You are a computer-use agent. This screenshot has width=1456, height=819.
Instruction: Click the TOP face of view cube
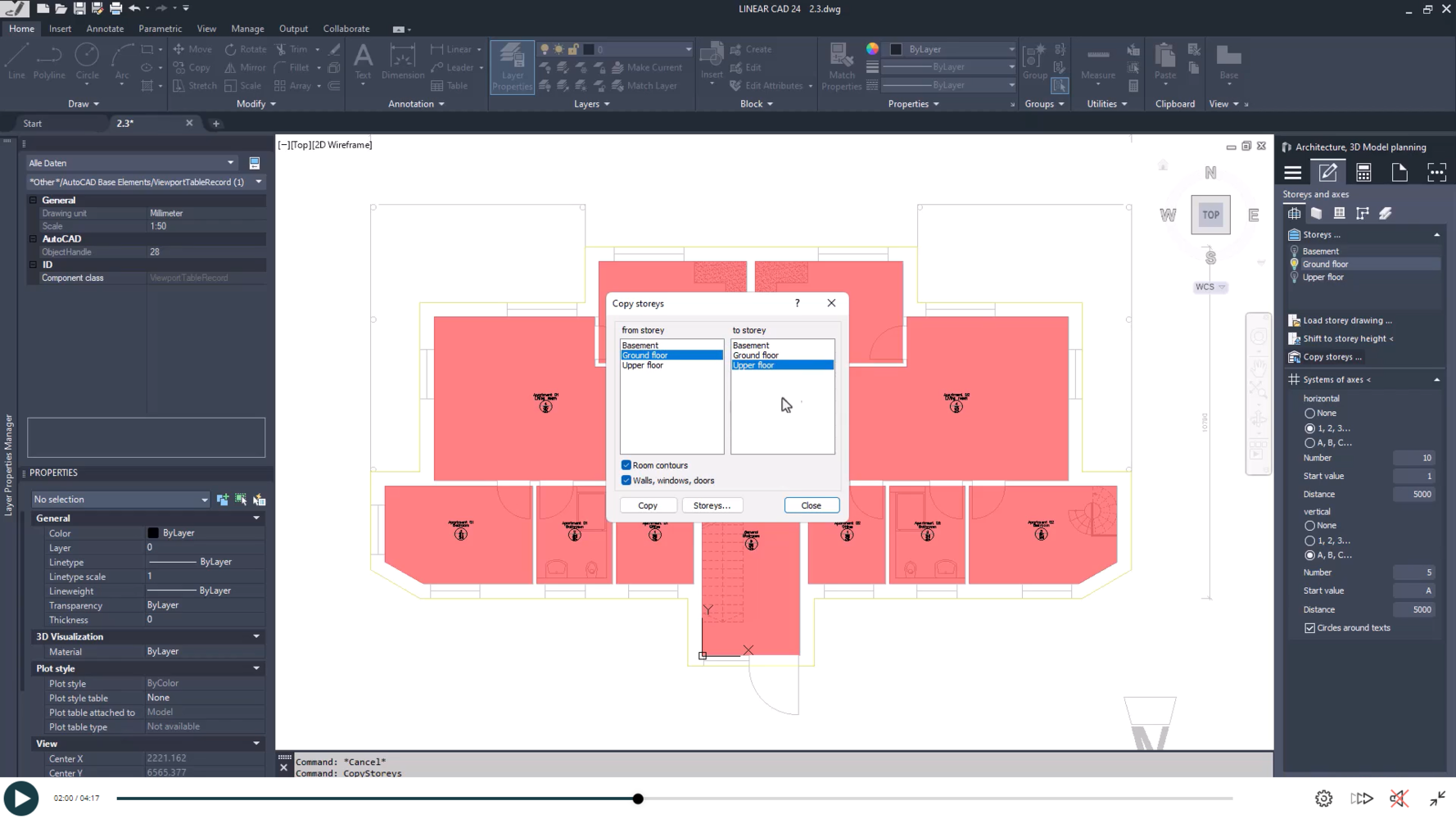[1210, 215]
